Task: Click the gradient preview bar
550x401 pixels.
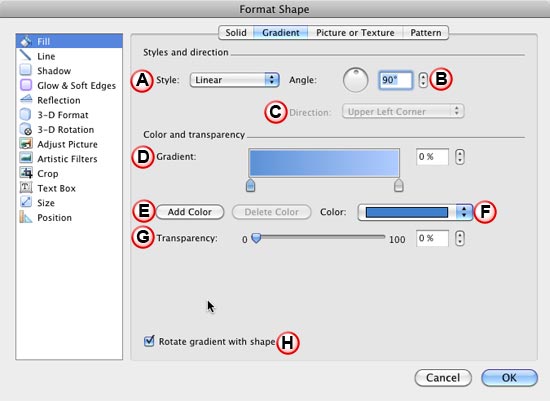Action: (x=324, y=163)
